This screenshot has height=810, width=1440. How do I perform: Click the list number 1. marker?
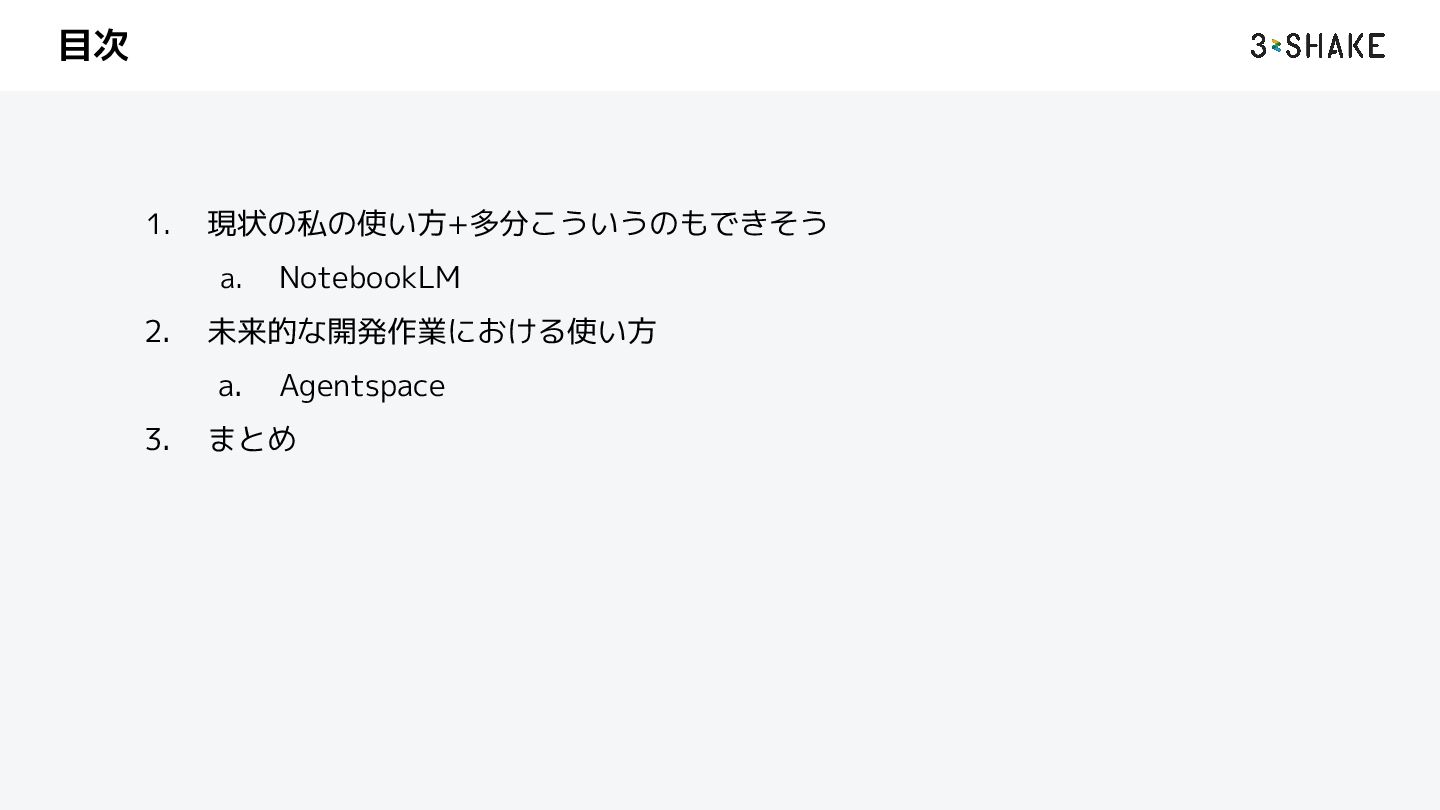158,224
